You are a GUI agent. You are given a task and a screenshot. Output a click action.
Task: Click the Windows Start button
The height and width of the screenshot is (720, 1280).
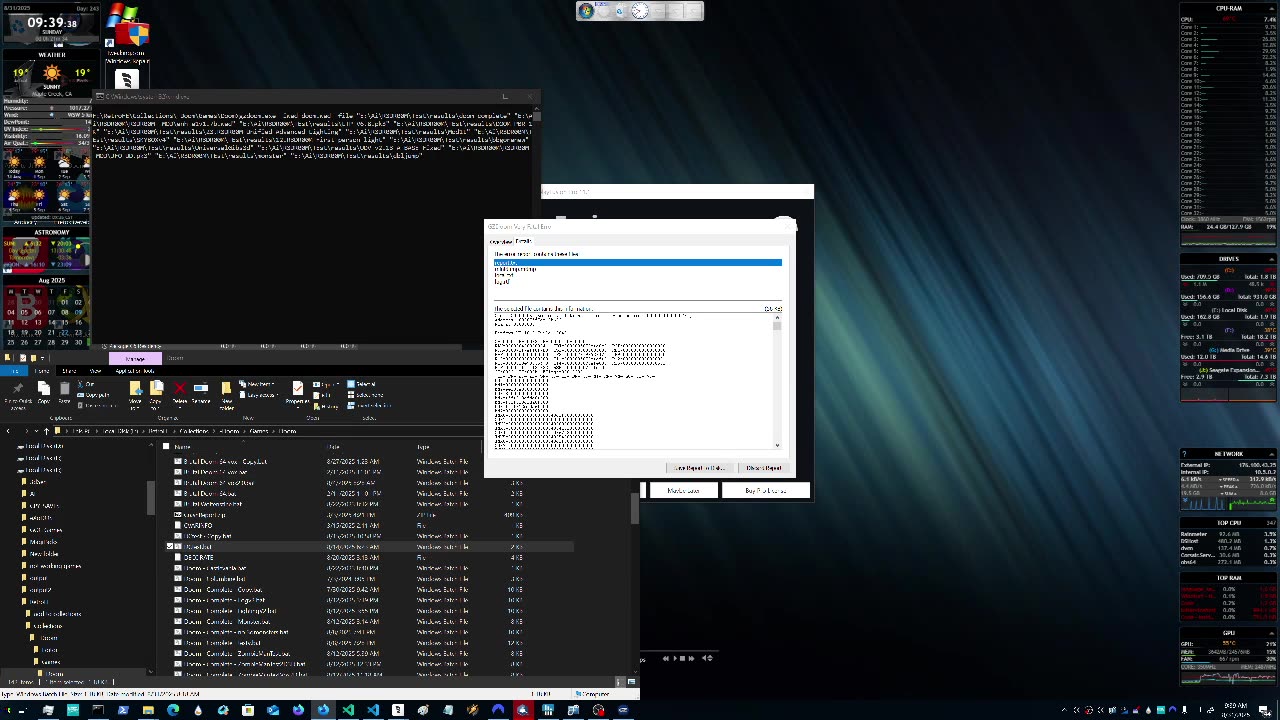(x=10, y=711)
